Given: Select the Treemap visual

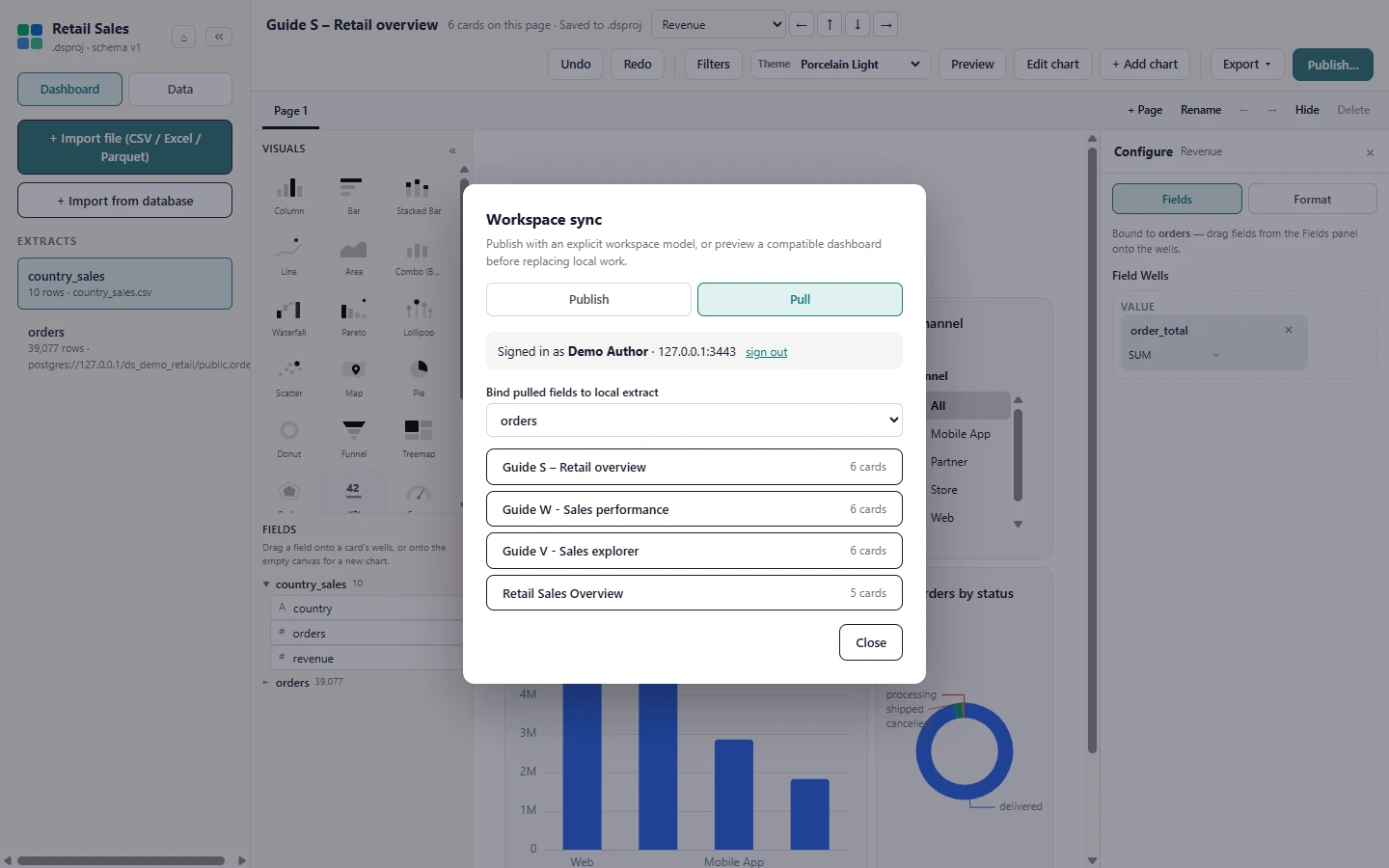Looking at the screenshot, I should click(x=419, y=439).
